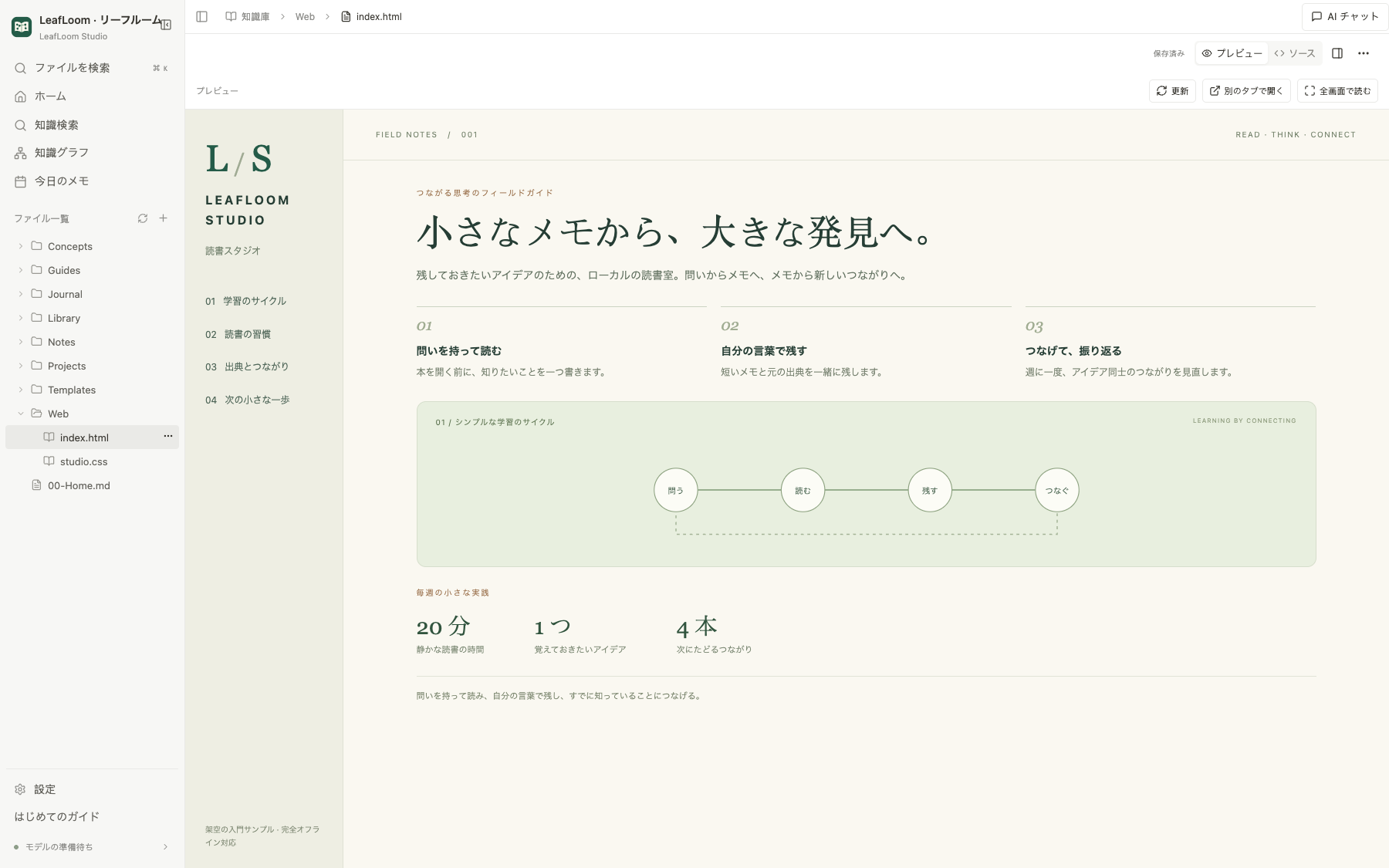
Task: Open the 00-Home.md file
Action: point(93,485)
